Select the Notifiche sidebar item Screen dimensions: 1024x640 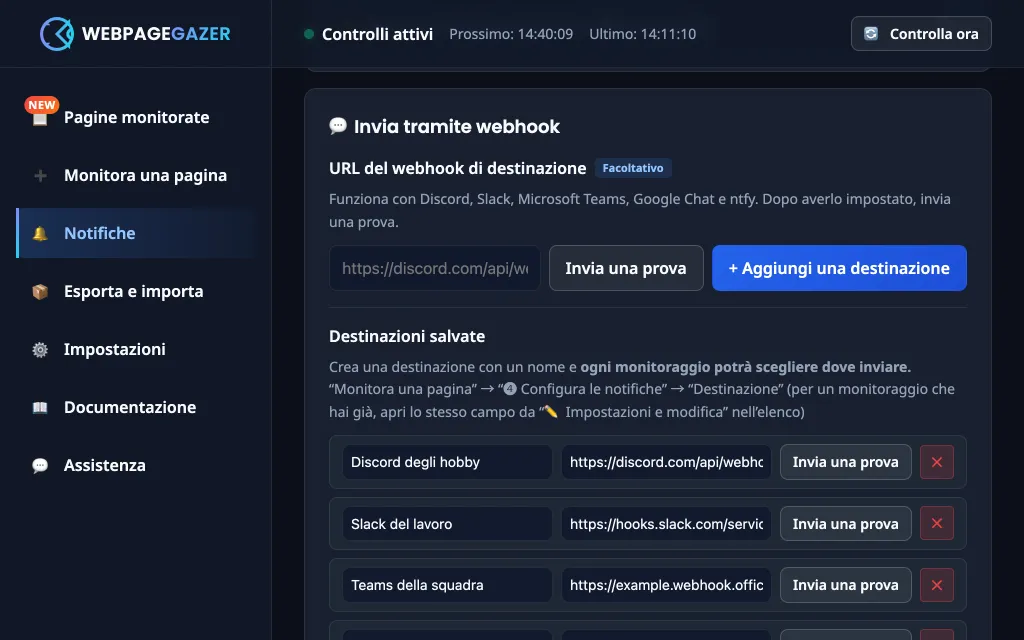(136, 233)
